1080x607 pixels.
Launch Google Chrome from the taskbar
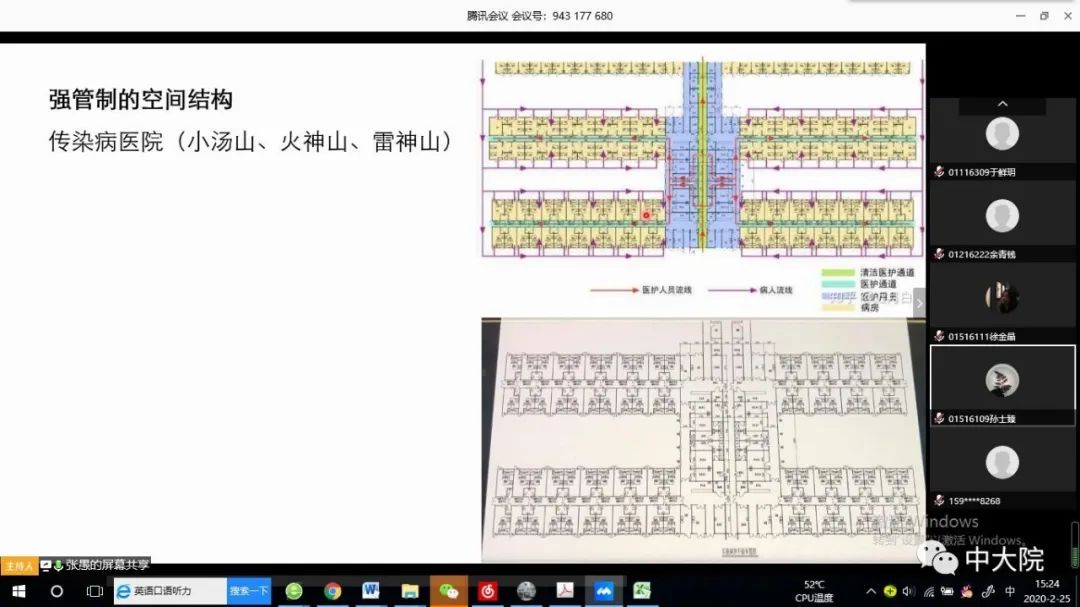333,591
